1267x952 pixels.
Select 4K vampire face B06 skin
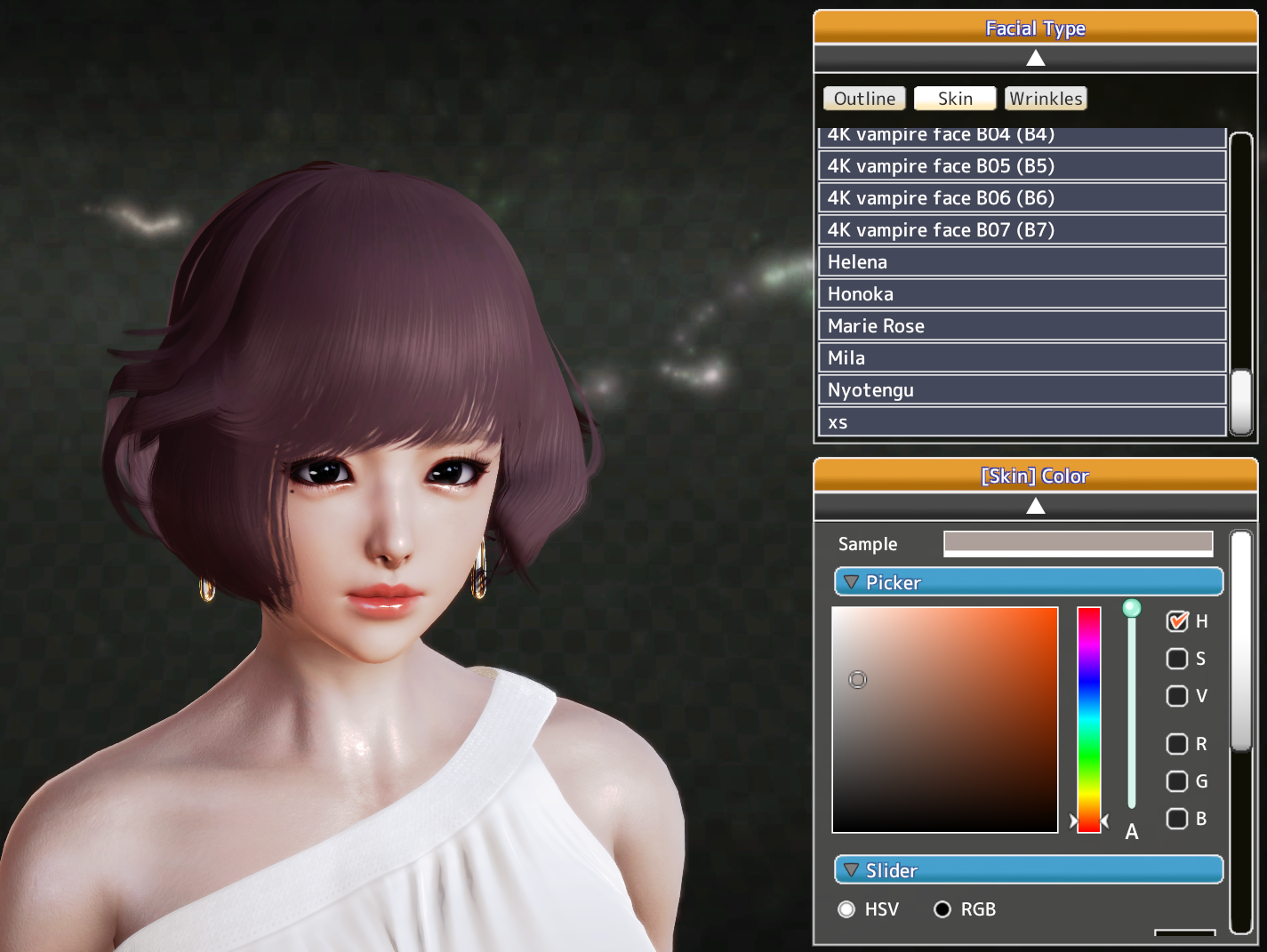1022,198
